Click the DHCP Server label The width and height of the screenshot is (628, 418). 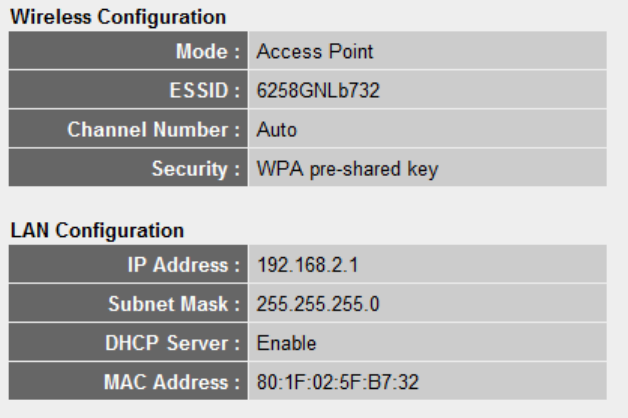tap(172, 343)
